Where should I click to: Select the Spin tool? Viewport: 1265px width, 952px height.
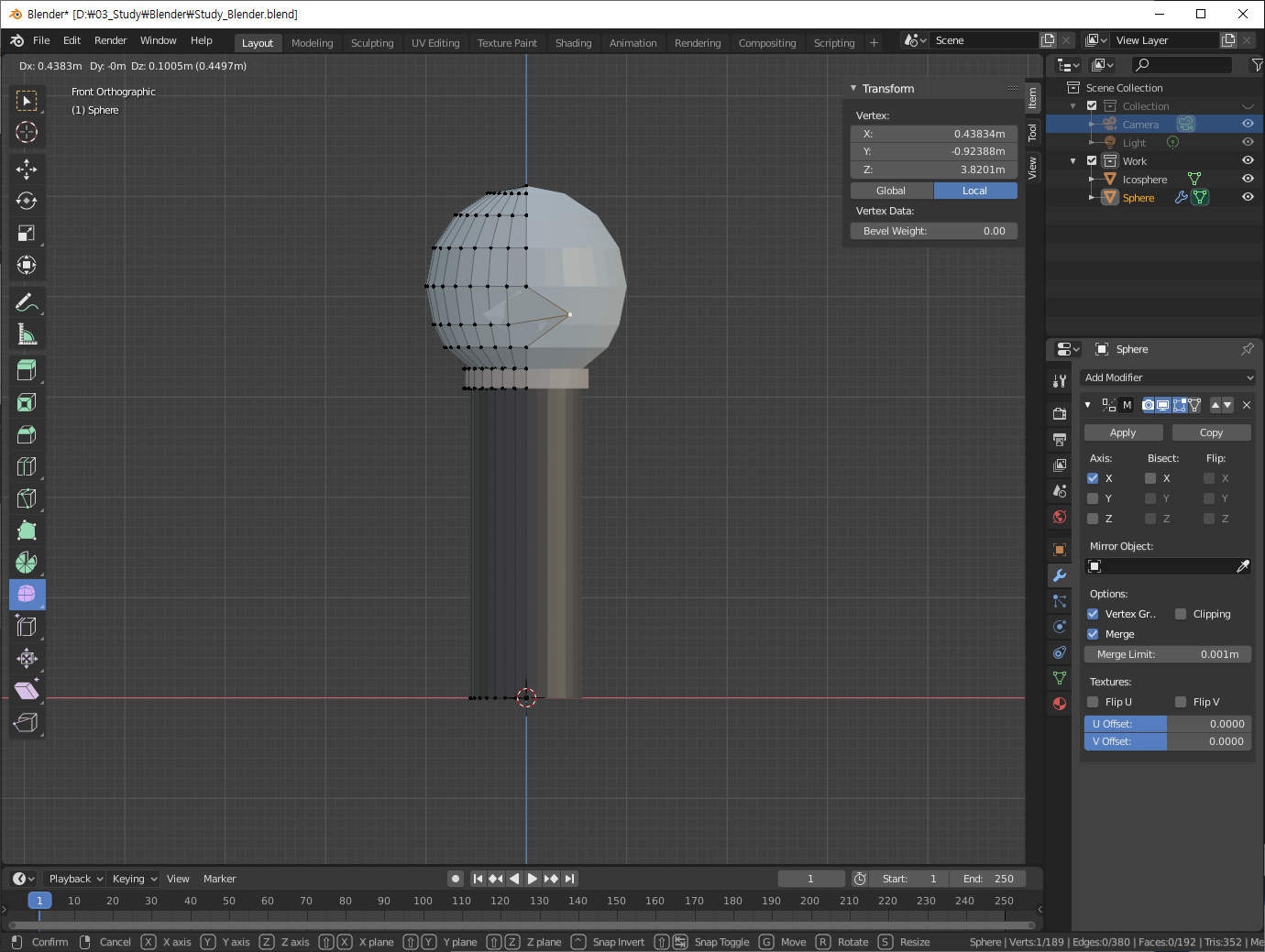pyautogui.click(x=27, y=563)
